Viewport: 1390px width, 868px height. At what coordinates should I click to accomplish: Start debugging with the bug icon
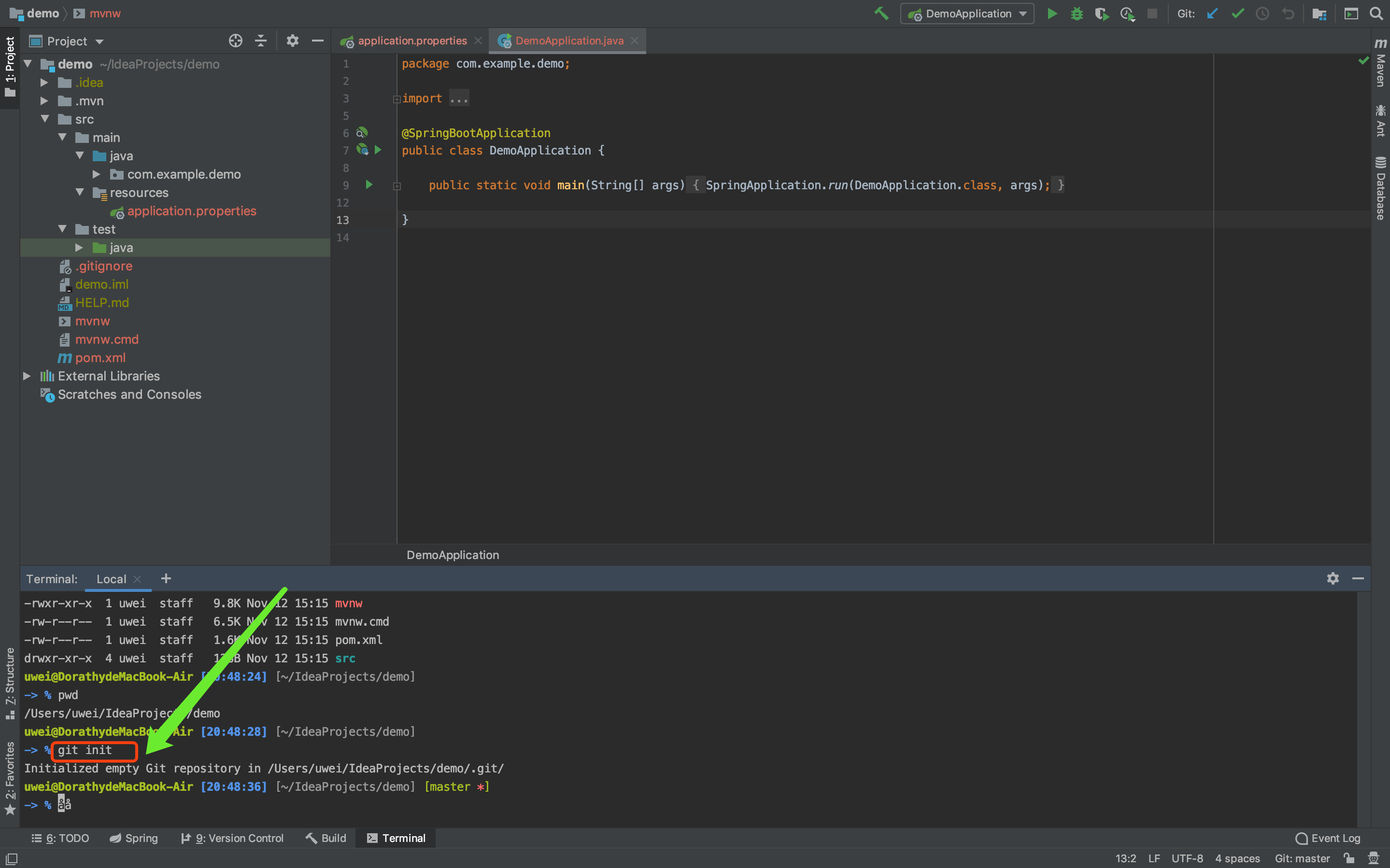1077,13
